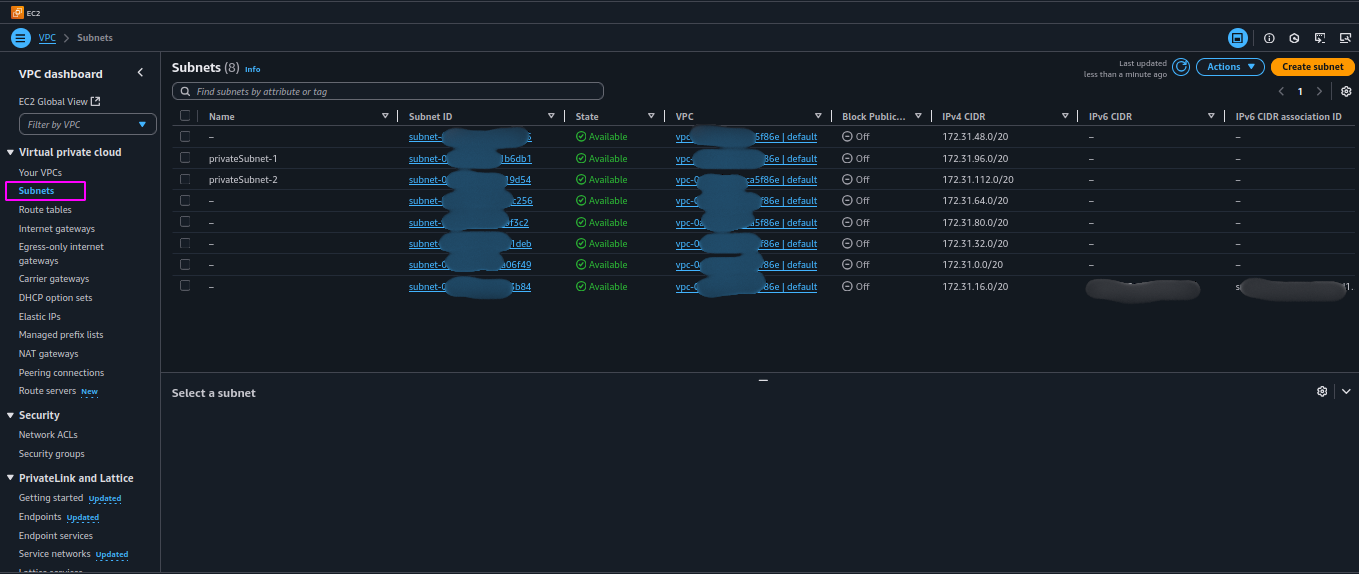Toggle the select-all subnets header checkbox

[185, 116]
